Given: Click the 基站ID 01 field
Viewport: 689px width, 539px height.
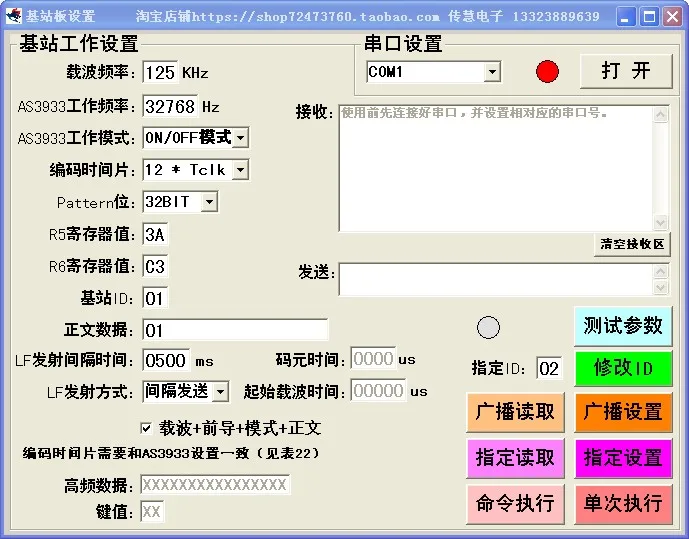Looking at the screenshot, I should pos(155,299).
